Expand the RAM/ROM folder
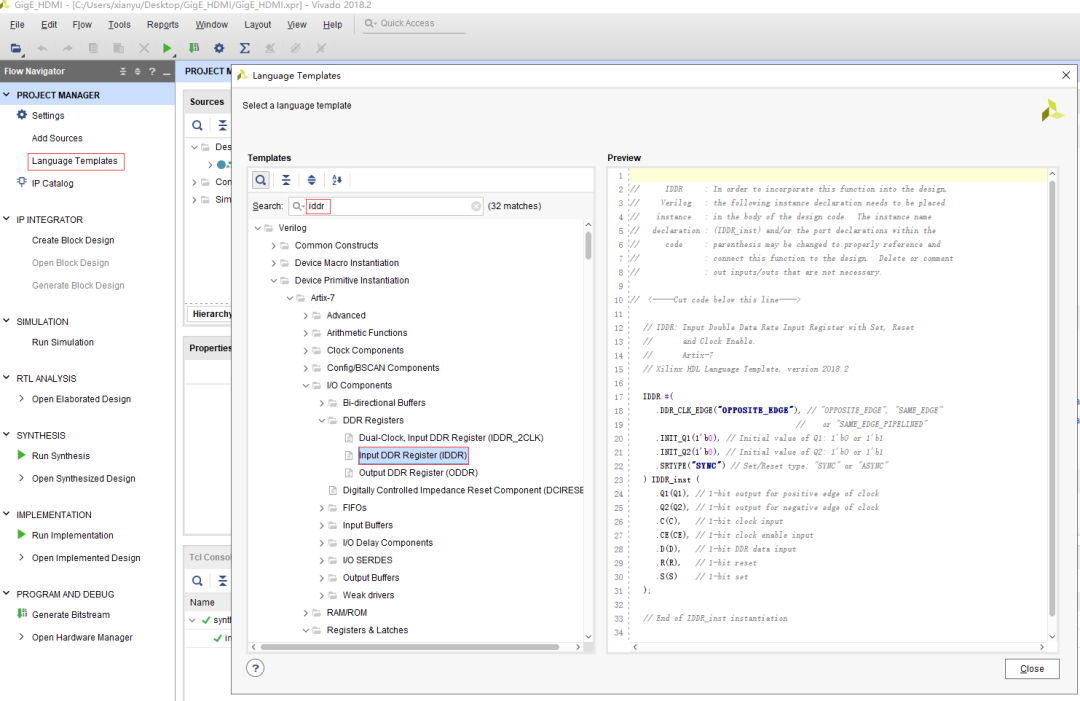 [x=305, y=613]
